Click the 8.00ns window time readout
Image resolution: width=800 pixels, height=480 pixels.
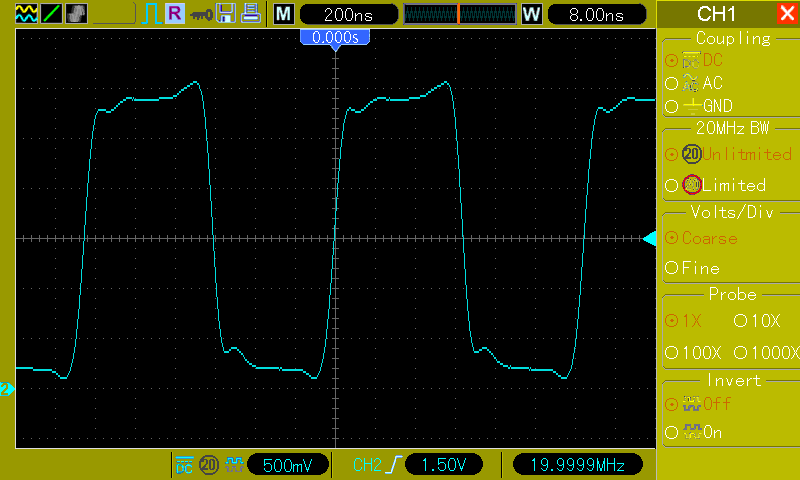pos(596,14)
